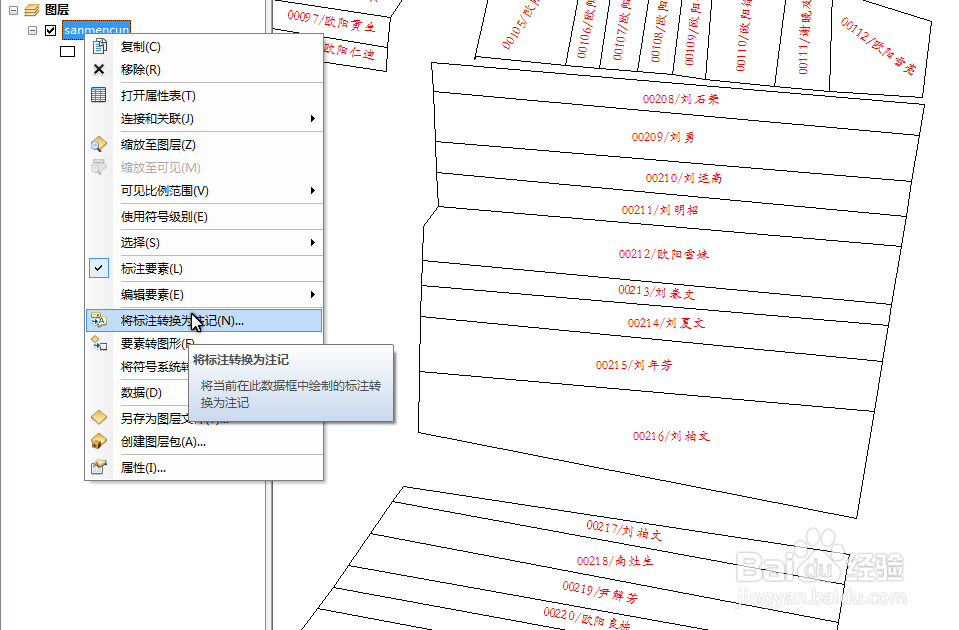The image size is (959, 630).
Task: Check the empty checkbox below the sanmencun layer
Action: [x=67, y=50]
